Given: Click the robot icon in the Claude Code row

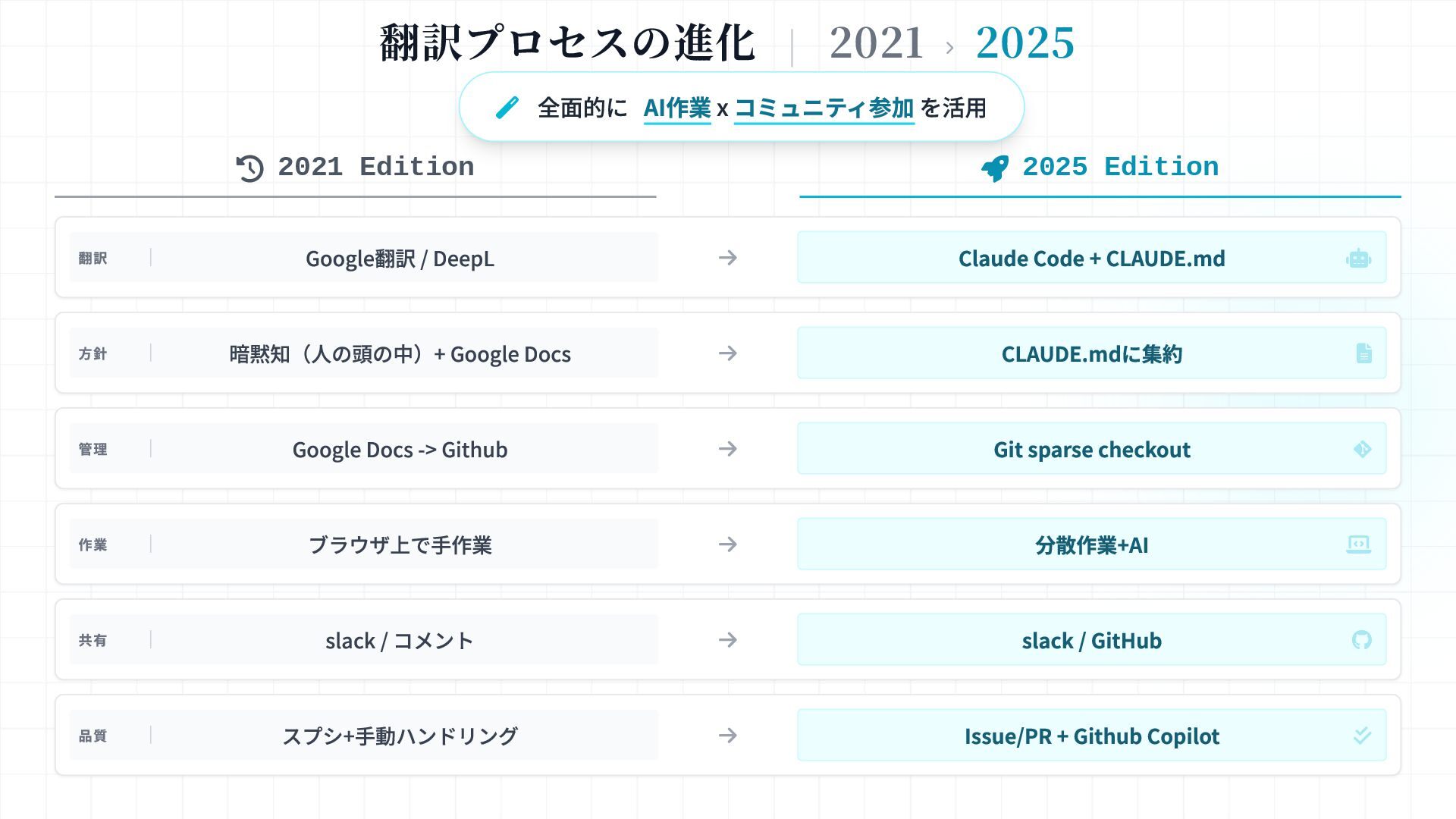Looking at the screenshot, I should [1358, 259].
